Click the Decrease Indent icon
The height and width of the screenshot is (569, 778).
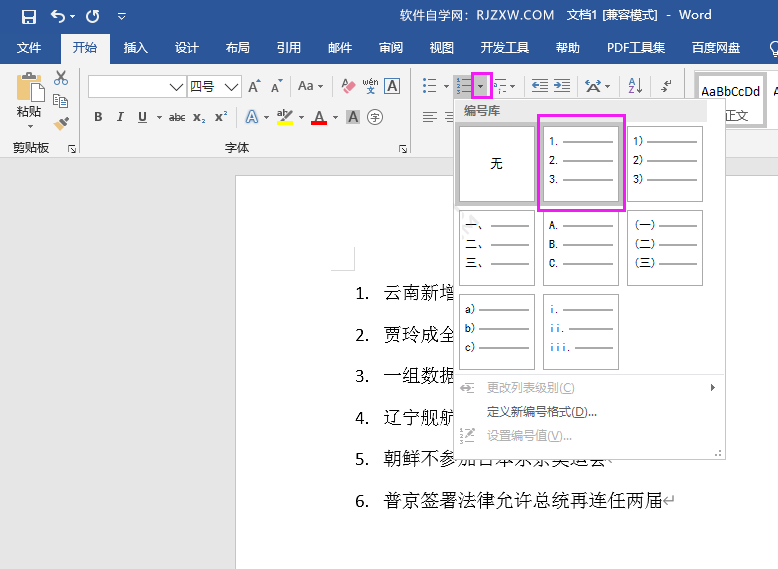click(540, 86)
